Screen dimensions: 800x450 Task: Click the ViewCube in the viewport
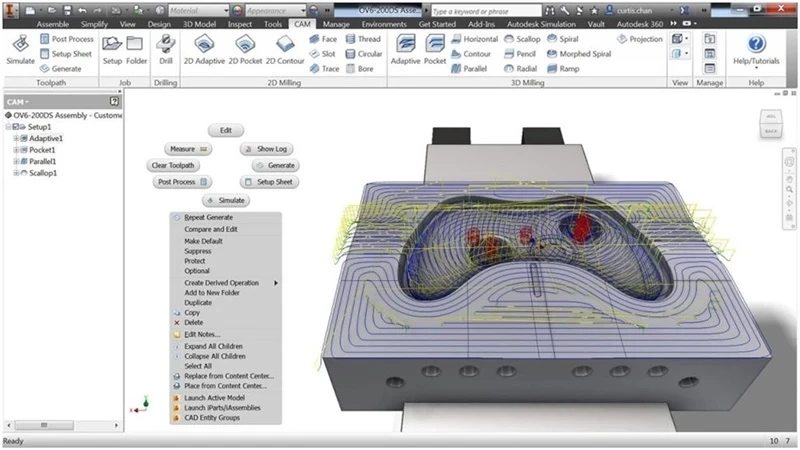pyautogui.click(x=771, y=124)
